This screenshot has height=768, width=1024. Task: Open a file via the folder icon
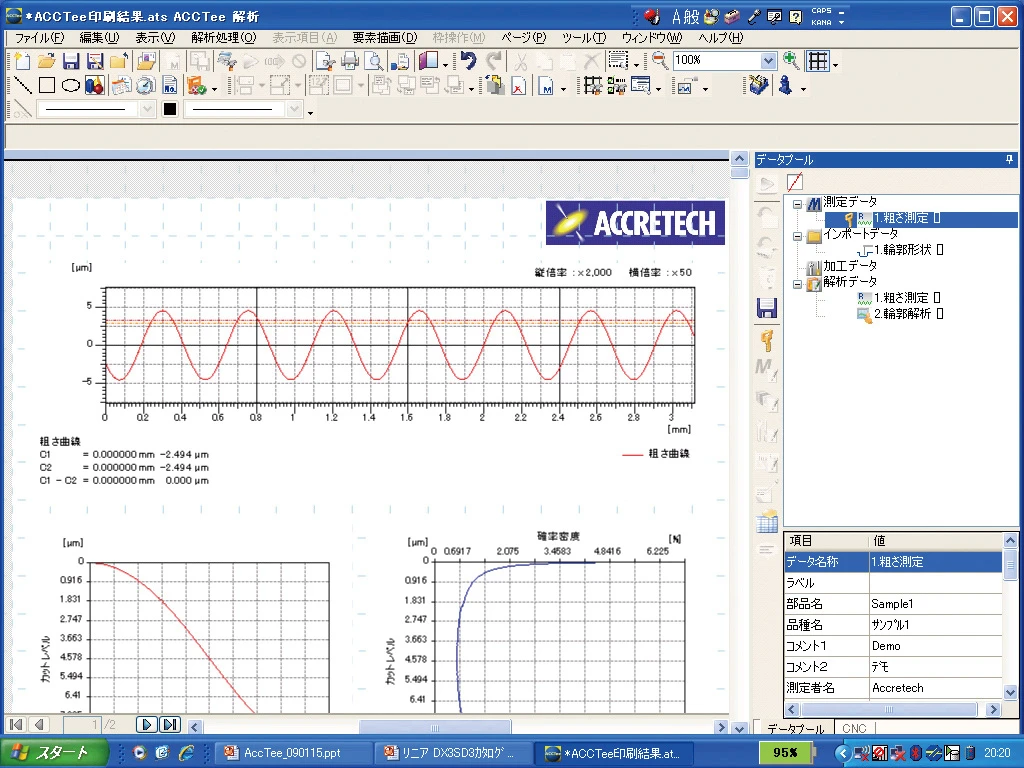pos(46,61)
